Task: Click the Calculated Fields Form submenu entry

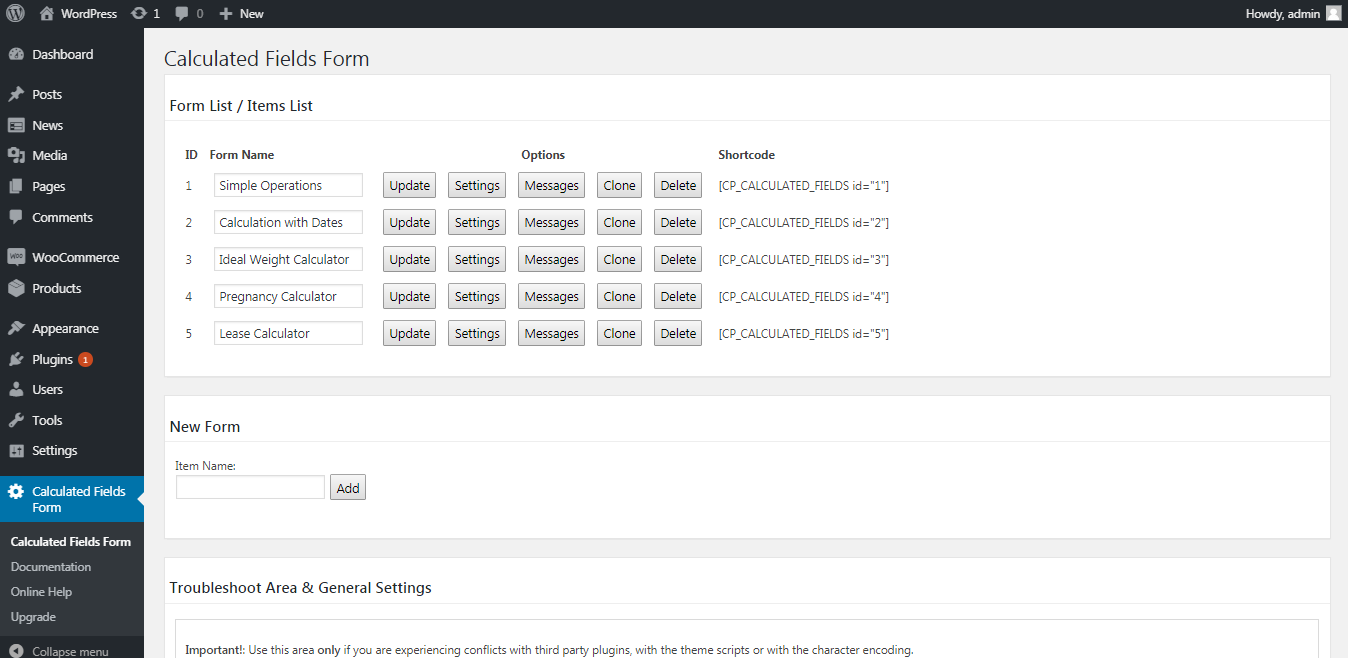Action: pyautogui.click(x=71, y=542)
